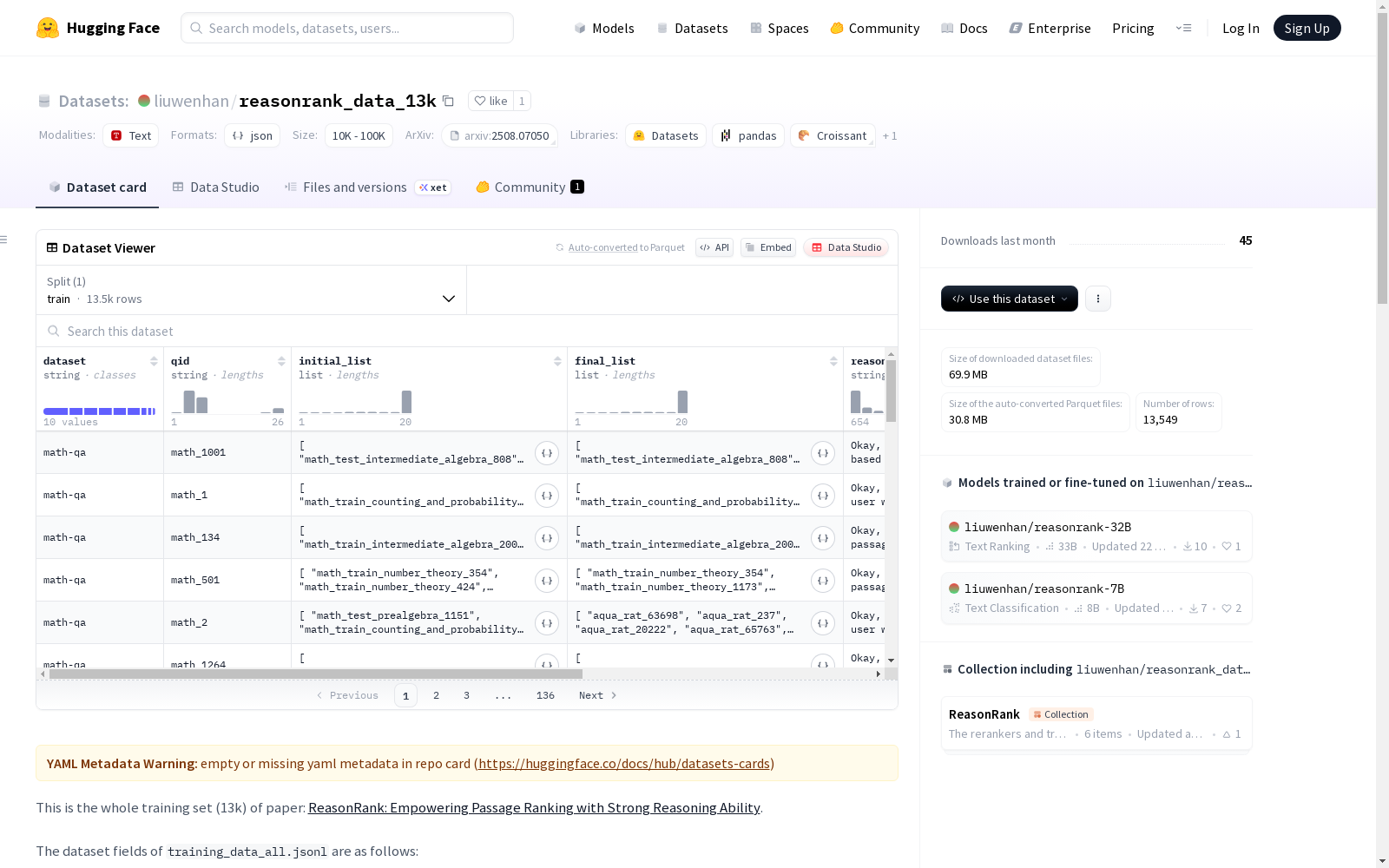Open the ReasonRank collection card
Screen dimensions: 1389x868
pyautogui.click(x=1096, y=724)
